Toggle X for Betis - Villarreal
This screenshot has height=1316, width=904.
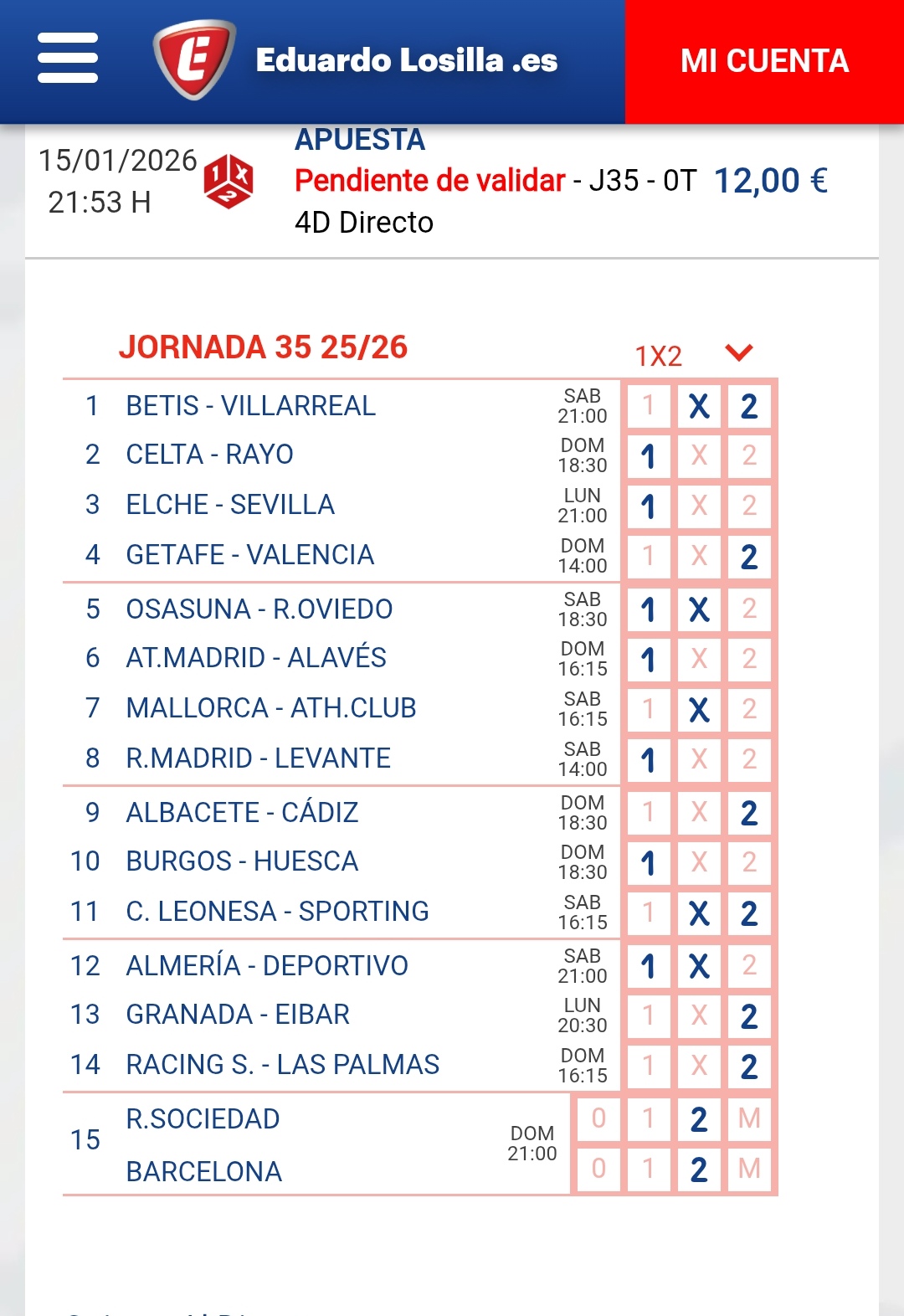[699, 407]
